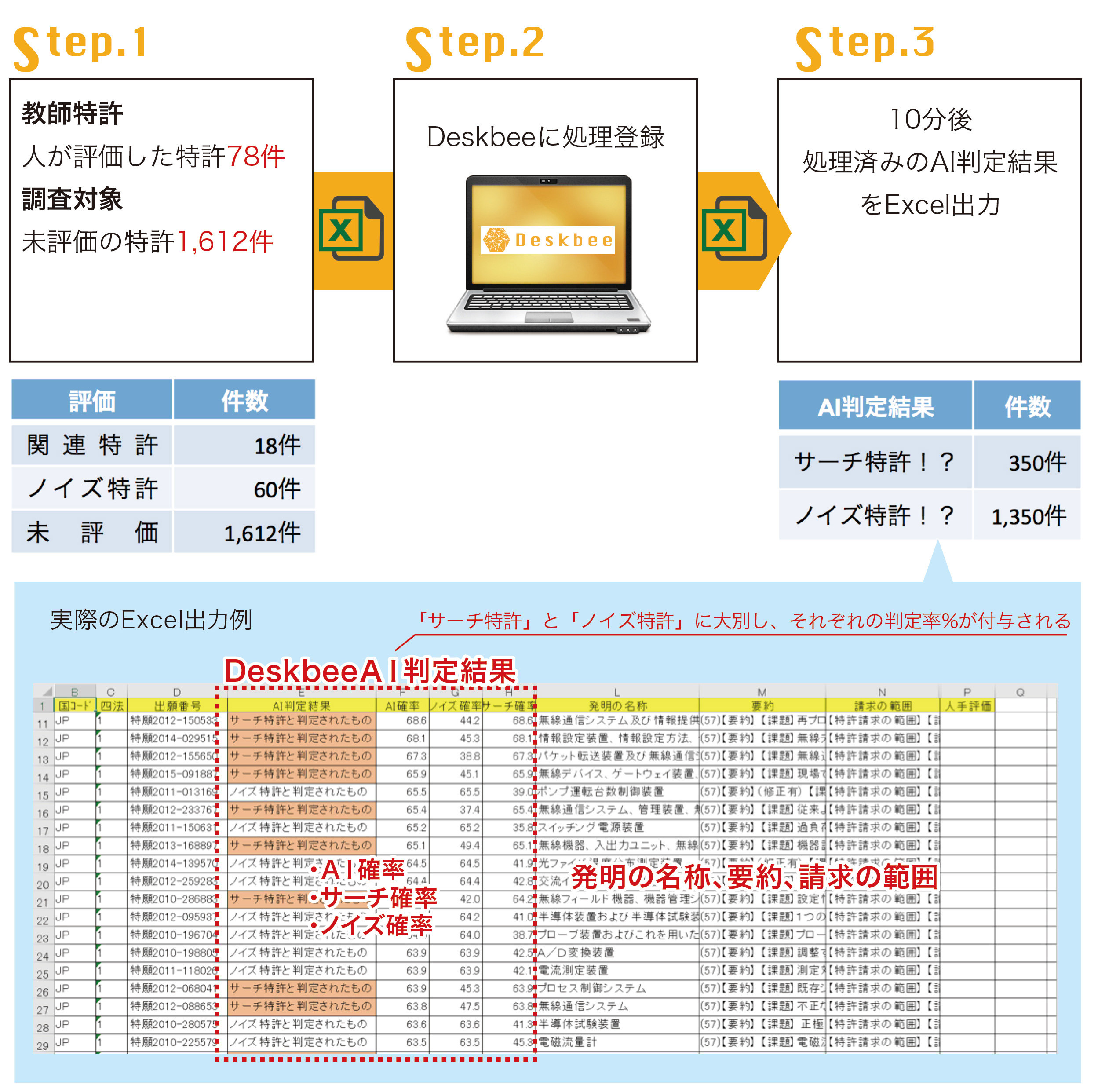This screenshot has height=1092, width=1098.
Task: Click the 関連特許 row label
Action: 92,445
